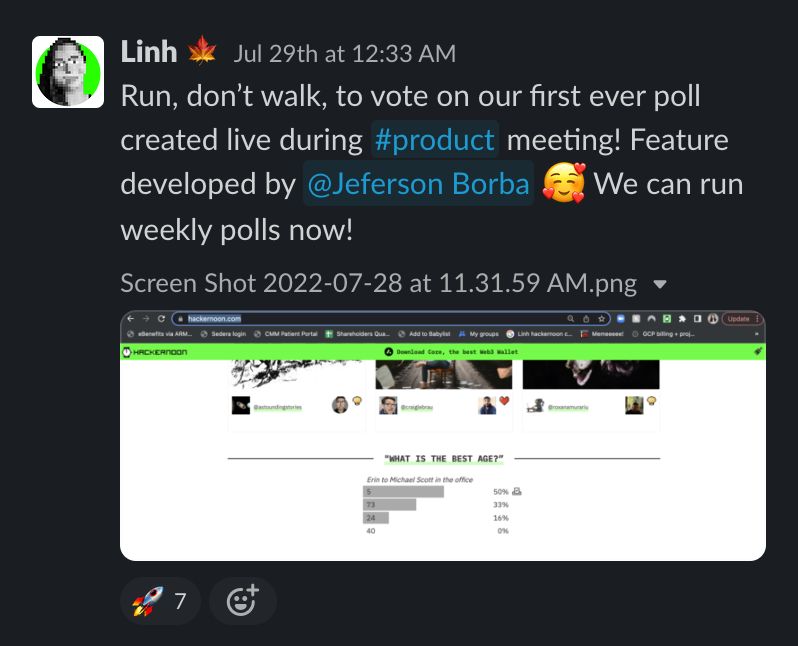
Task: Click the bookmark star in the address bar
Action: tap(600, 318)
